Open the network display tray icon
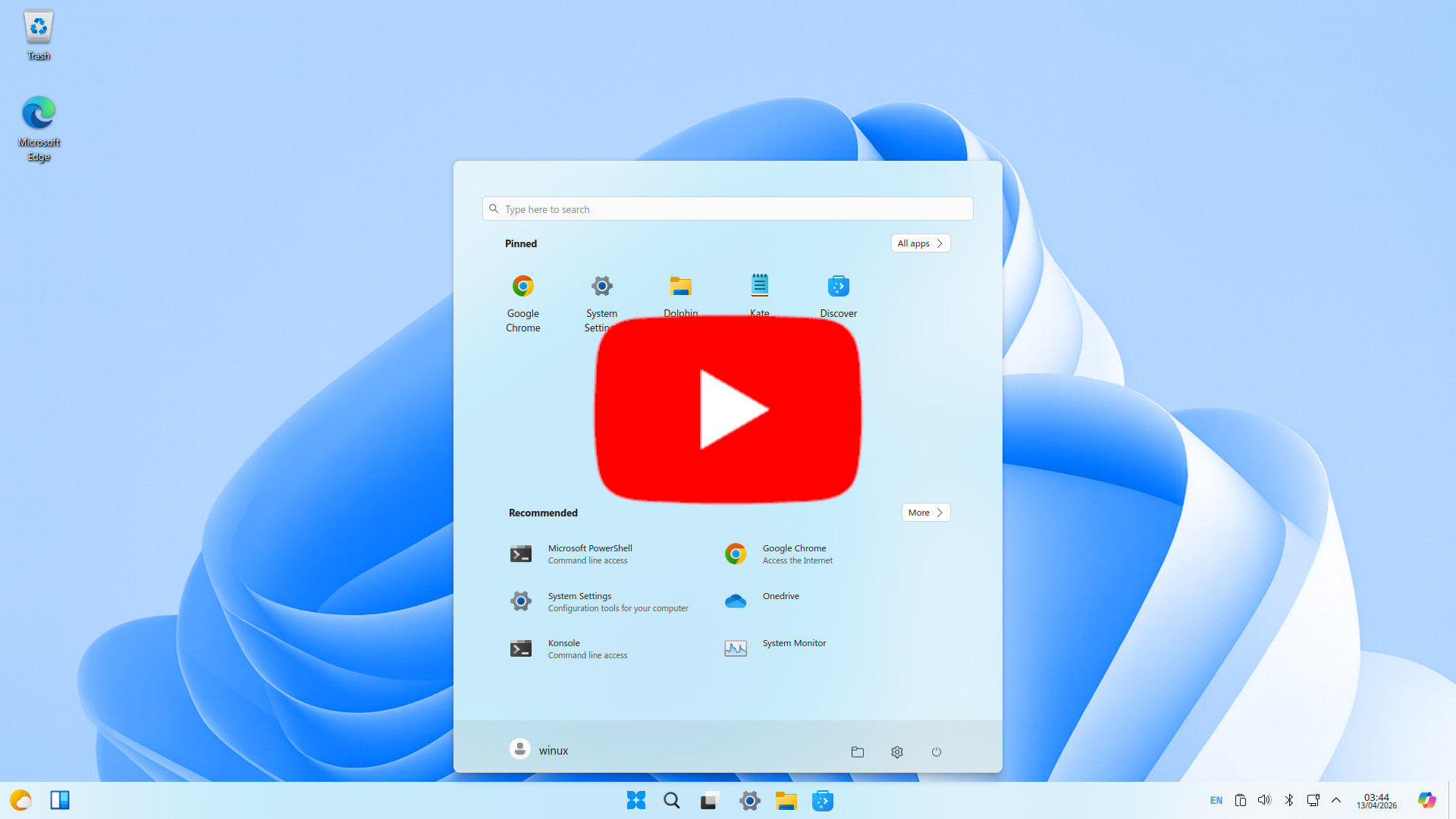 [1313, 800]
